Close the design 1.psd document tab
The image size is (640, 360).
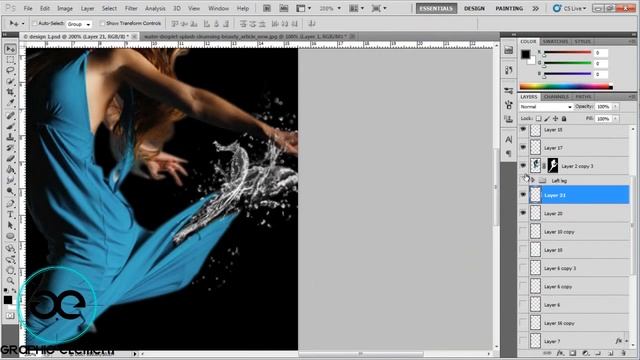134,37
